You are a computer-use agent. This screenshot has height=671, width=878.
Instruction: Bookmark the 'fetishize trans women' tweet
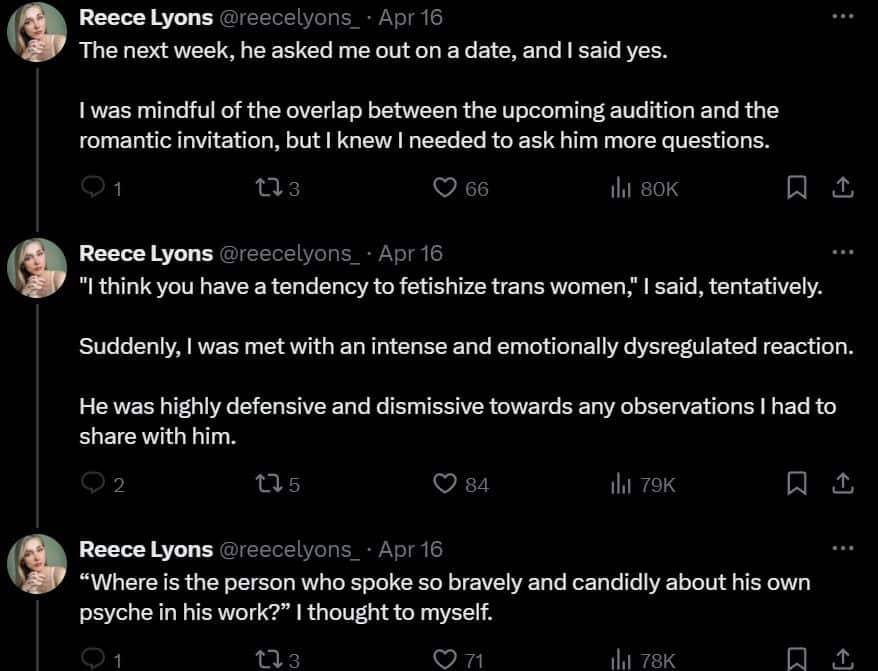pos(796,483)
